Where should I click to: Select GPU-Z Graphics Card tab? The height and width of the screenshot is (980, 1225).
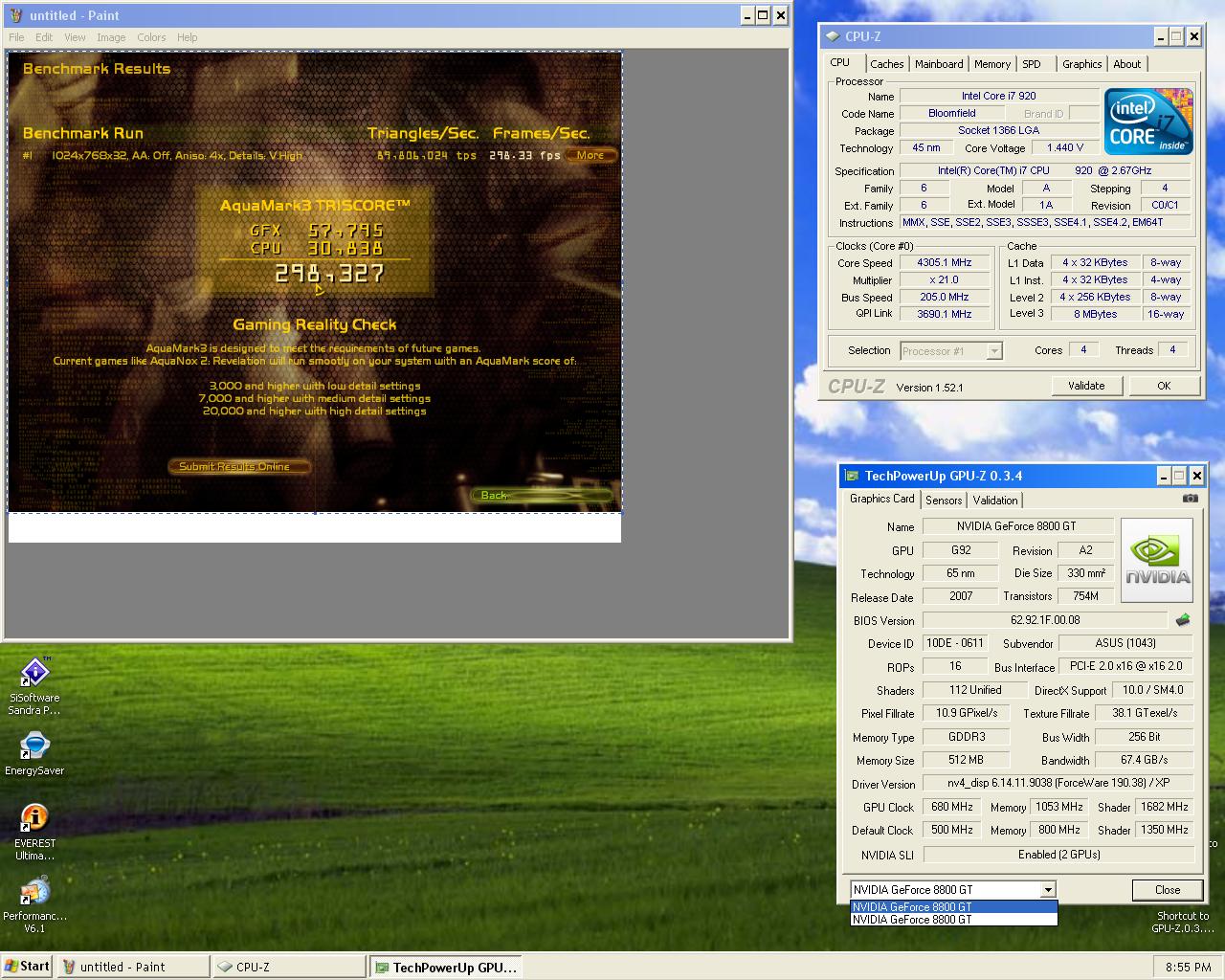[x=881, y=499]
